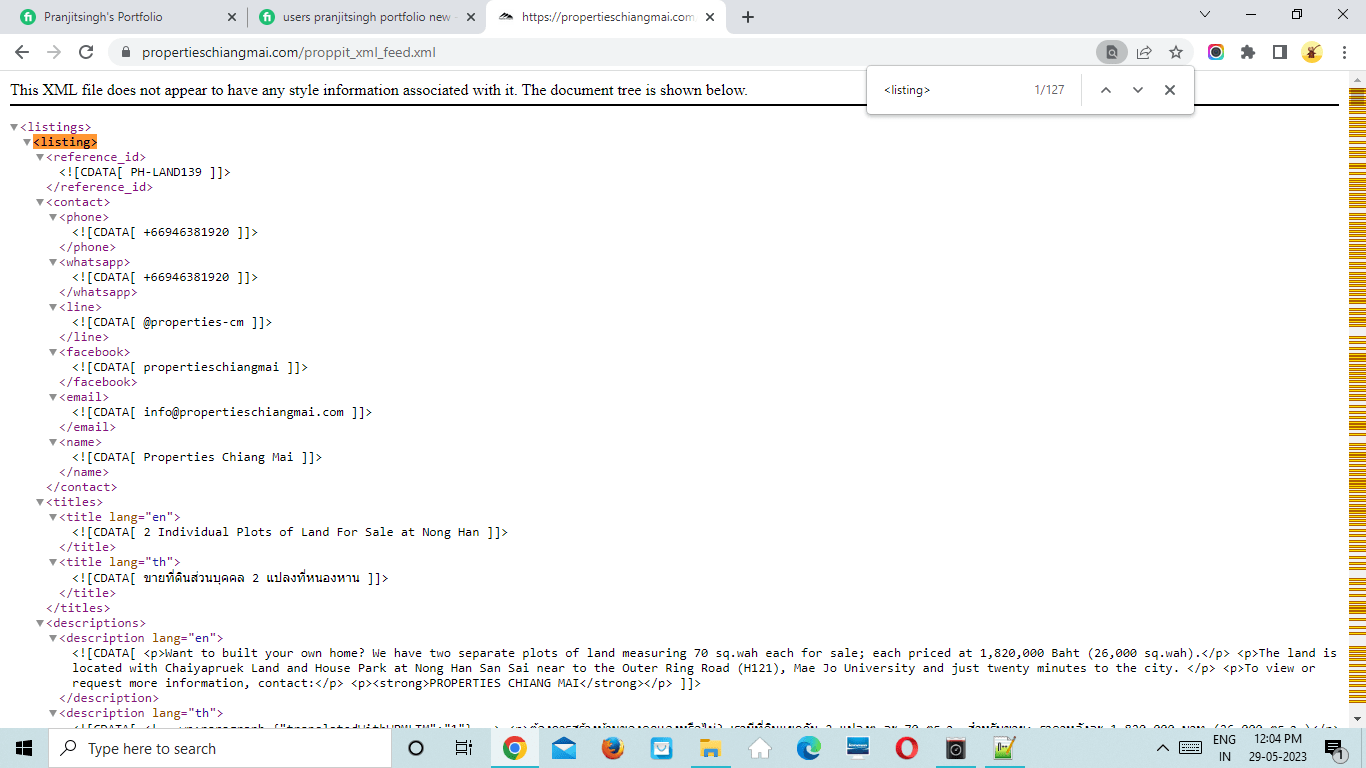
Task: Jump to next find match
Action: coord(1138,90)
